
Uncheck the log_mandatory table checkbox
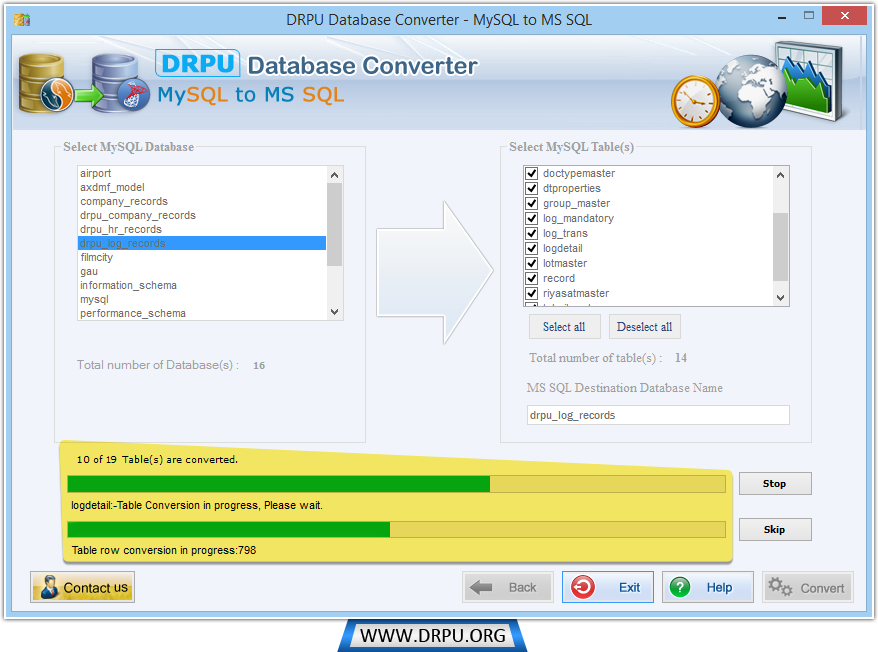coord(531,218)
